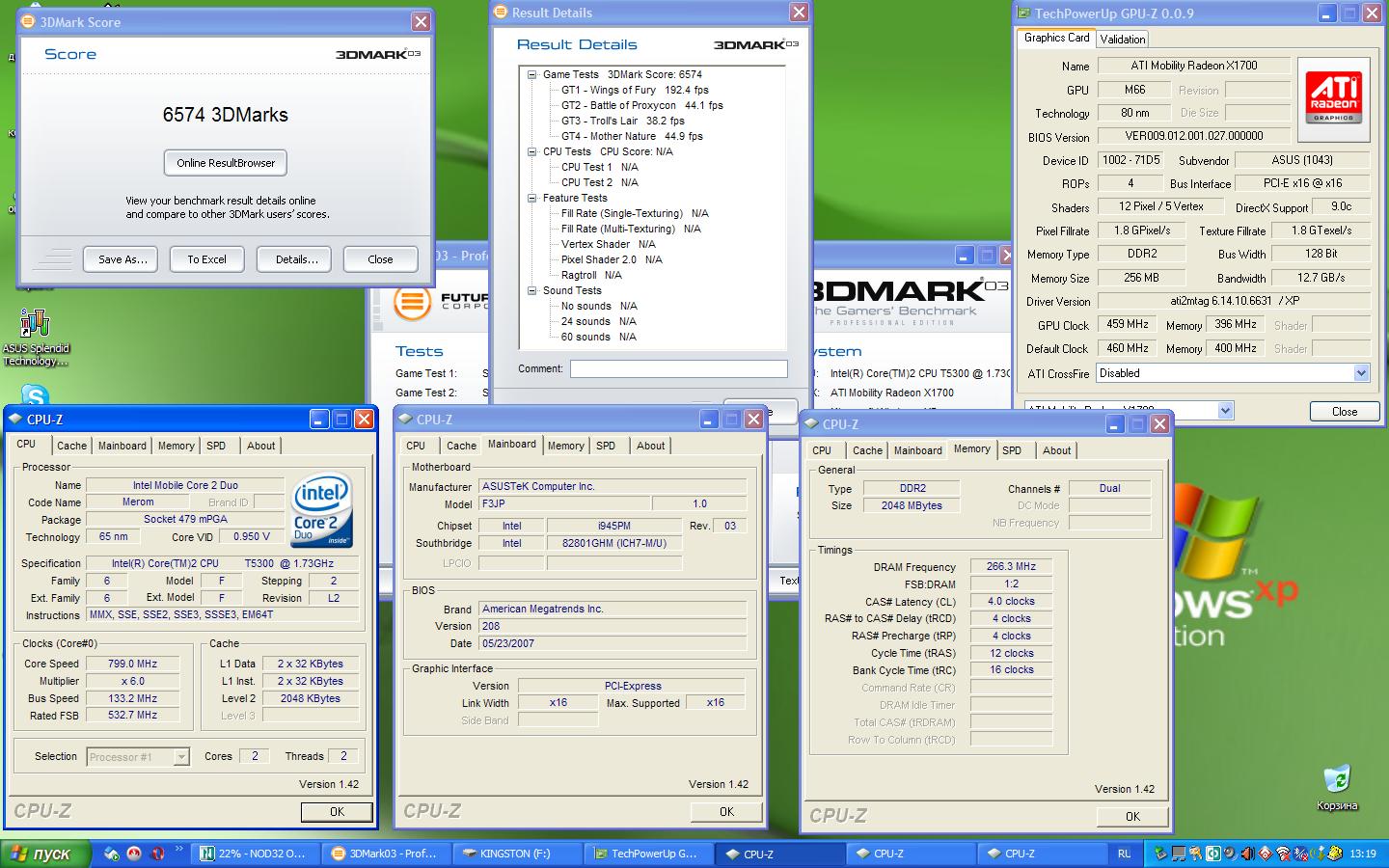Launch Nero from the quick launch bar
1389x868 pixels.
(134, 854)
